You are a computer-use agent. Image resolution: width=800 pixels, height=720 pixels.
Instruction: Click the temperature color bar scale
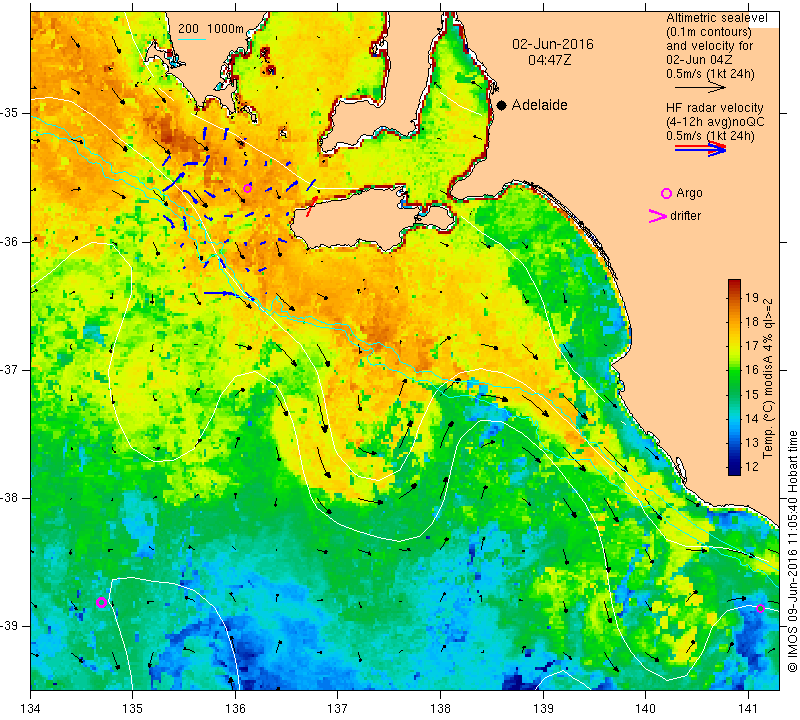click(x=734, y=377)
